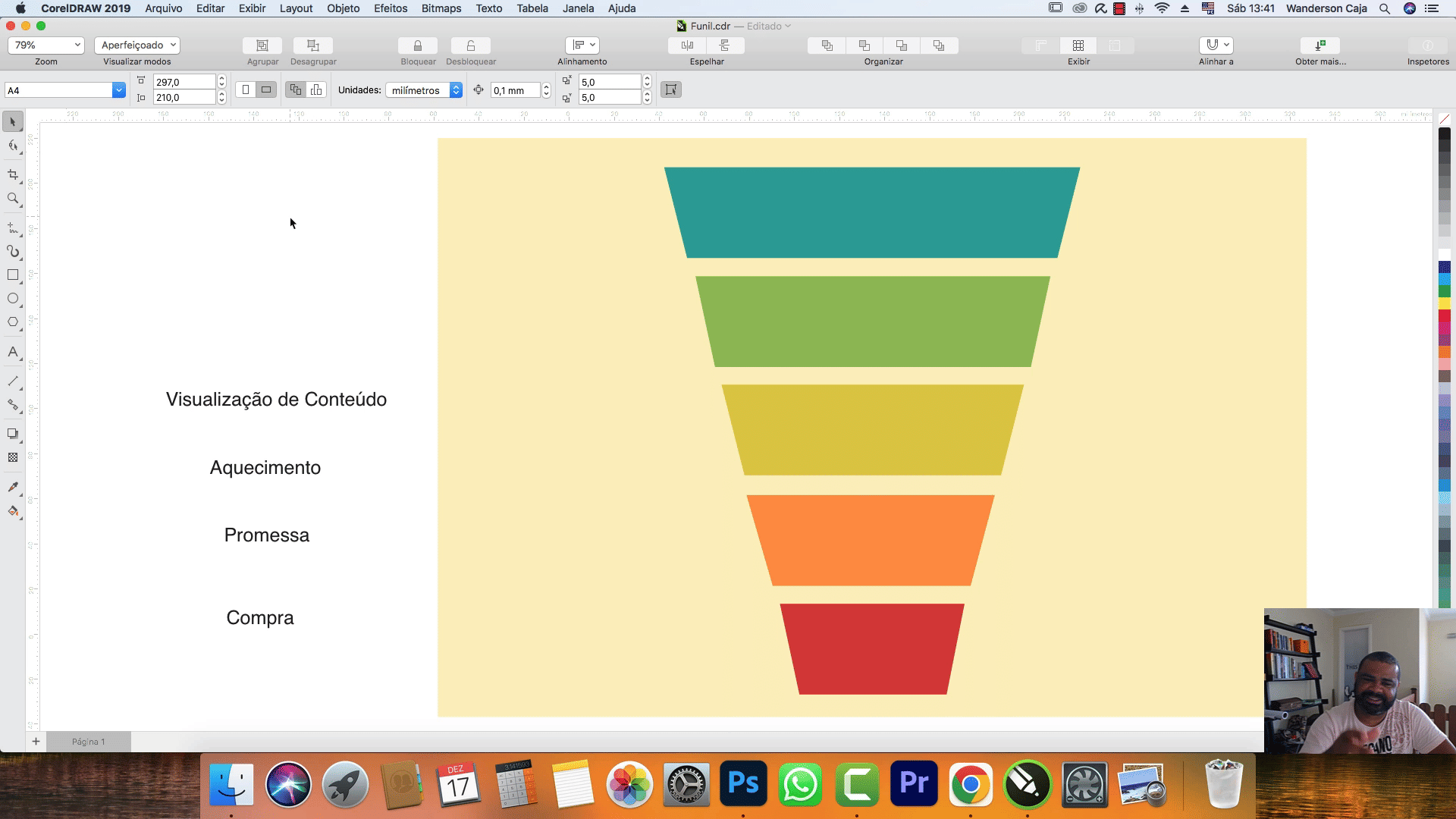Select the Text tool
Viewport: 1456px width, 819px height.
click(x=13, y=352)
